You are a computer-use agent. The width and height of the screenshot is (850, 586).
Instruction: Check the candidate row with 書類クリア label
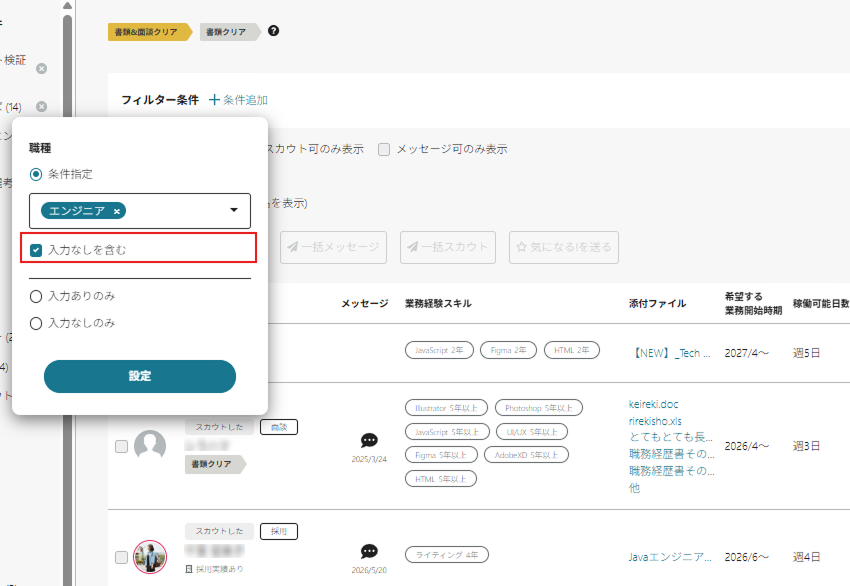[x=121, y=446]
